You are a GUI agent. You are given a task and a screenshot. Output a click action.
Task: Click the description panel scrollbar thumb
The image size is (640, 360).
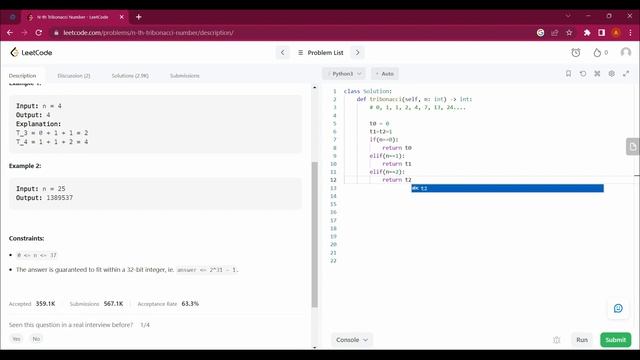(315, 235)
